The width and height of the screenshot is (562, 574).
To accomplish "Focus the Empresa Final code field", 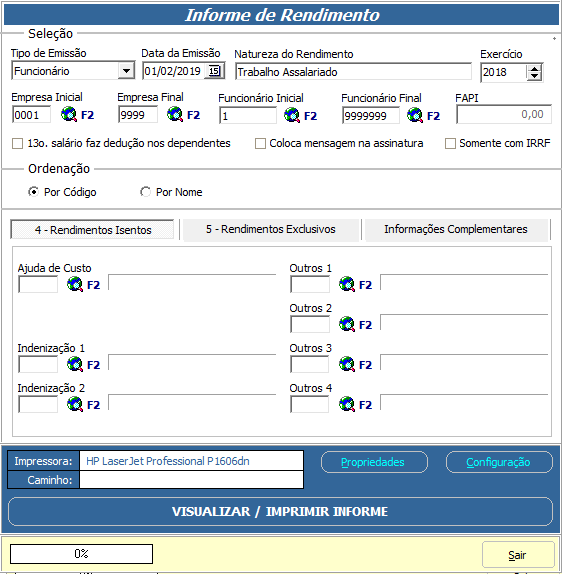I will tap(138, 115).
